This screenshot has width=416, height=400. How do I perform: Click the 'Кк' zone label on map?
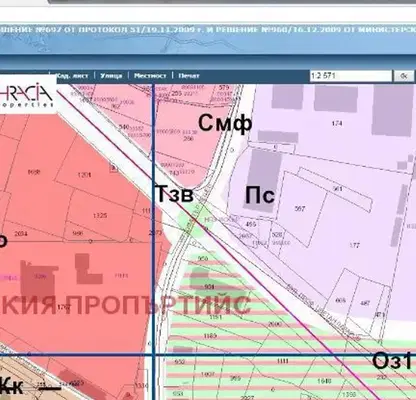click(13, 387)
